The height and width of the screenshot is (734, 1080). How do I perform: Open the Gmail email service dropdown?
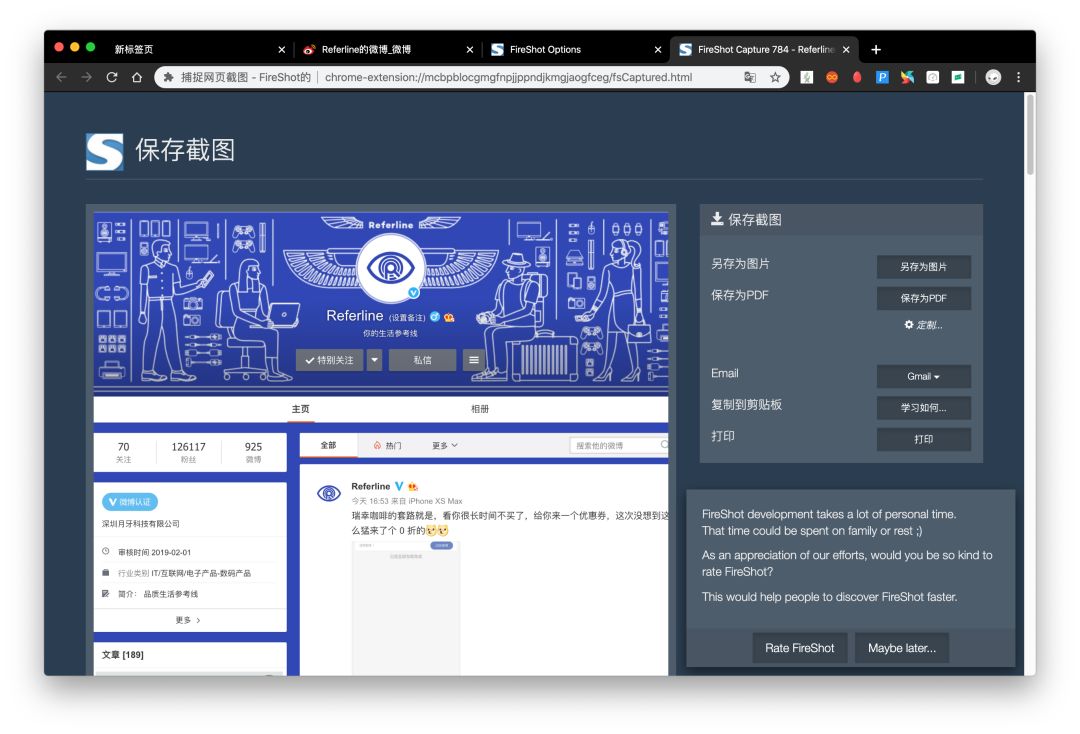922,376
